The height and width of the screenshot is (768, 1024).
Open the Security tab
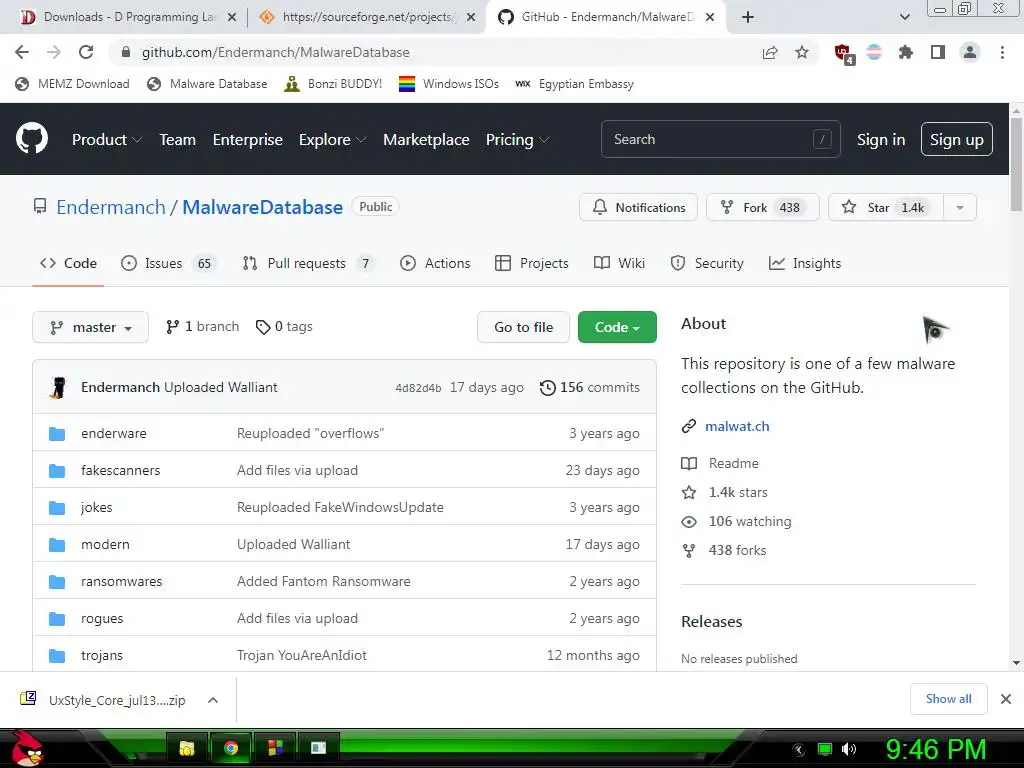pos(707,263)
